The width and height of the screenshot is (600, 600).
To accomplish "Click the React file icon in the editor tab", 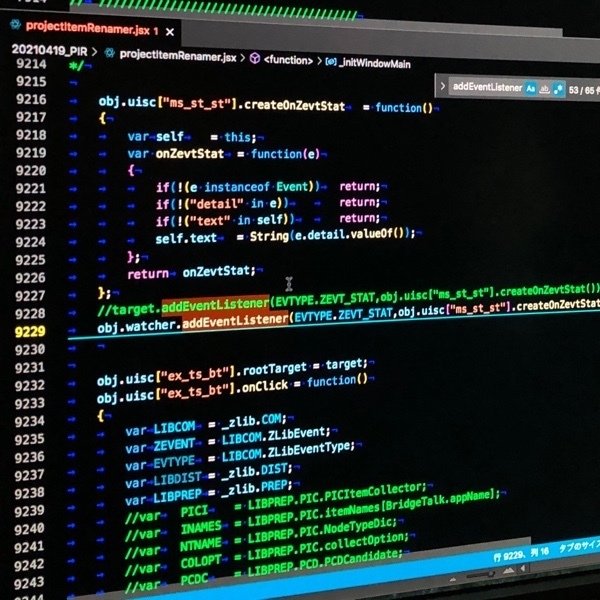I will click(x=16, y=25).
